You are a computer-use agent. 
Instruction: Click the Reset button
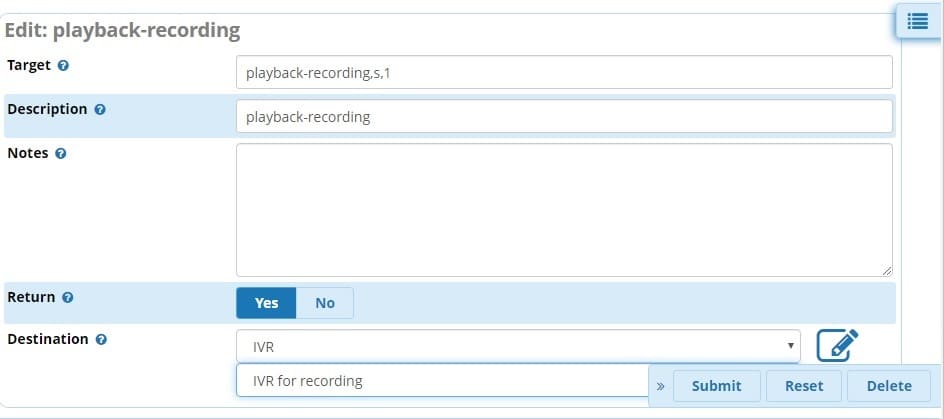(x=804, y=386)
